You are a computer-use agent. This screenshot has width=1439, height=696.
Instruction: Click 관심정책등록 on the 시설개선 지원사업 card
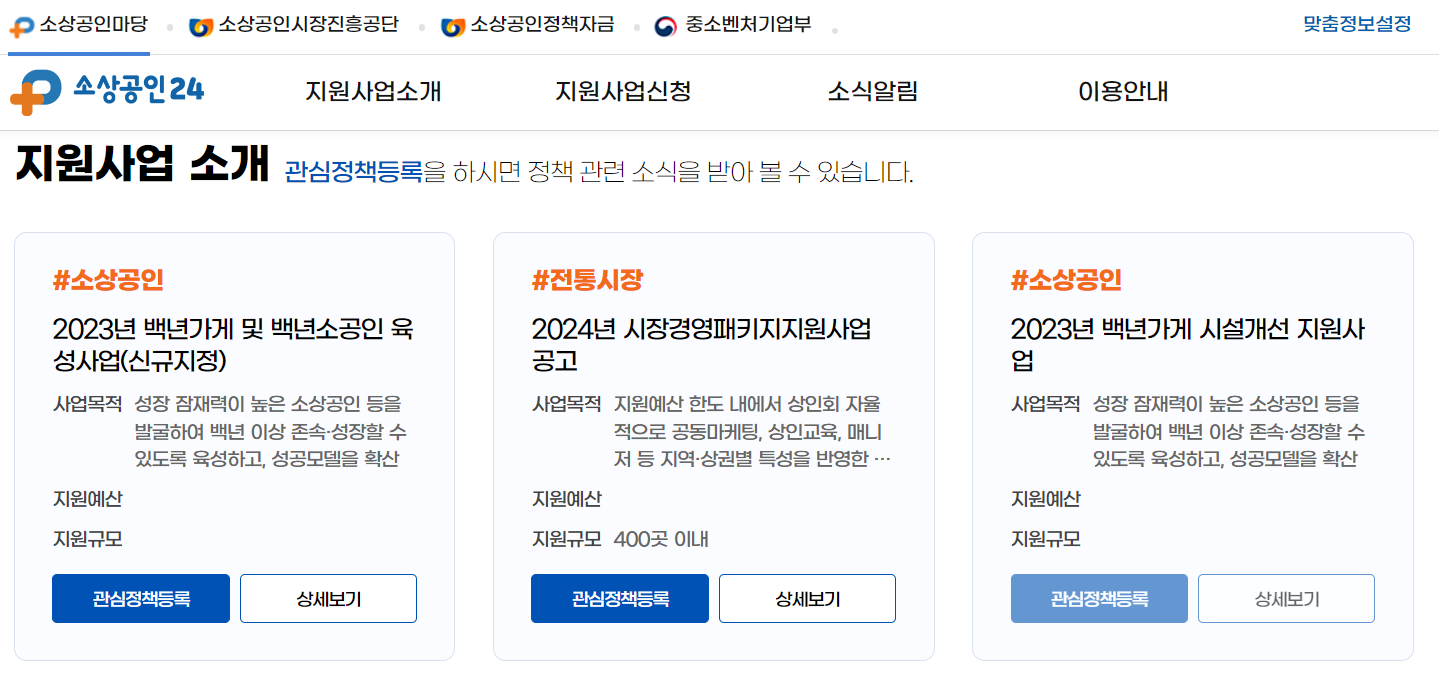tap(1098, 598)
